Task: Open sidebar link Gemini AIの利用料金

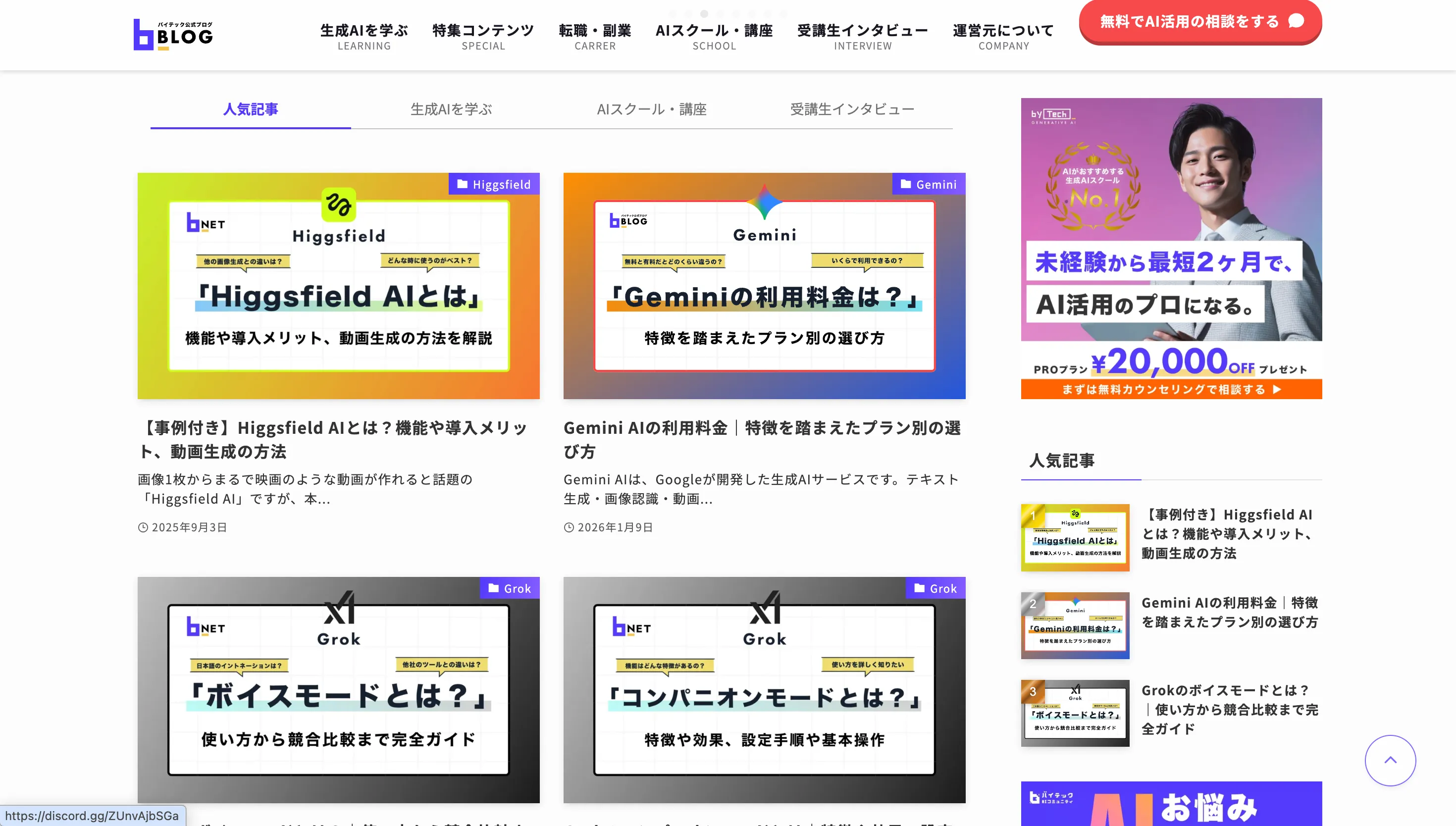Action: pos(1230,612)
